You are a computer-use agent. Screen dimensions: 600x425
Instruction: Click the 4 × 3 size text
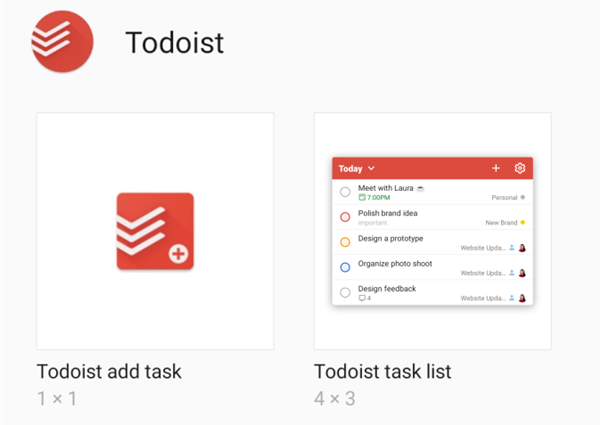click(x=334, y=399)
